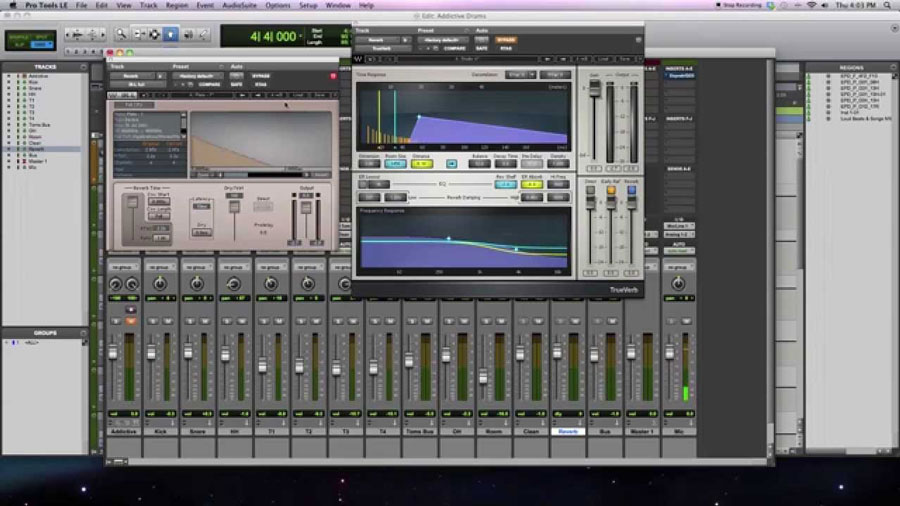Open the Track menu

(149, 5)
